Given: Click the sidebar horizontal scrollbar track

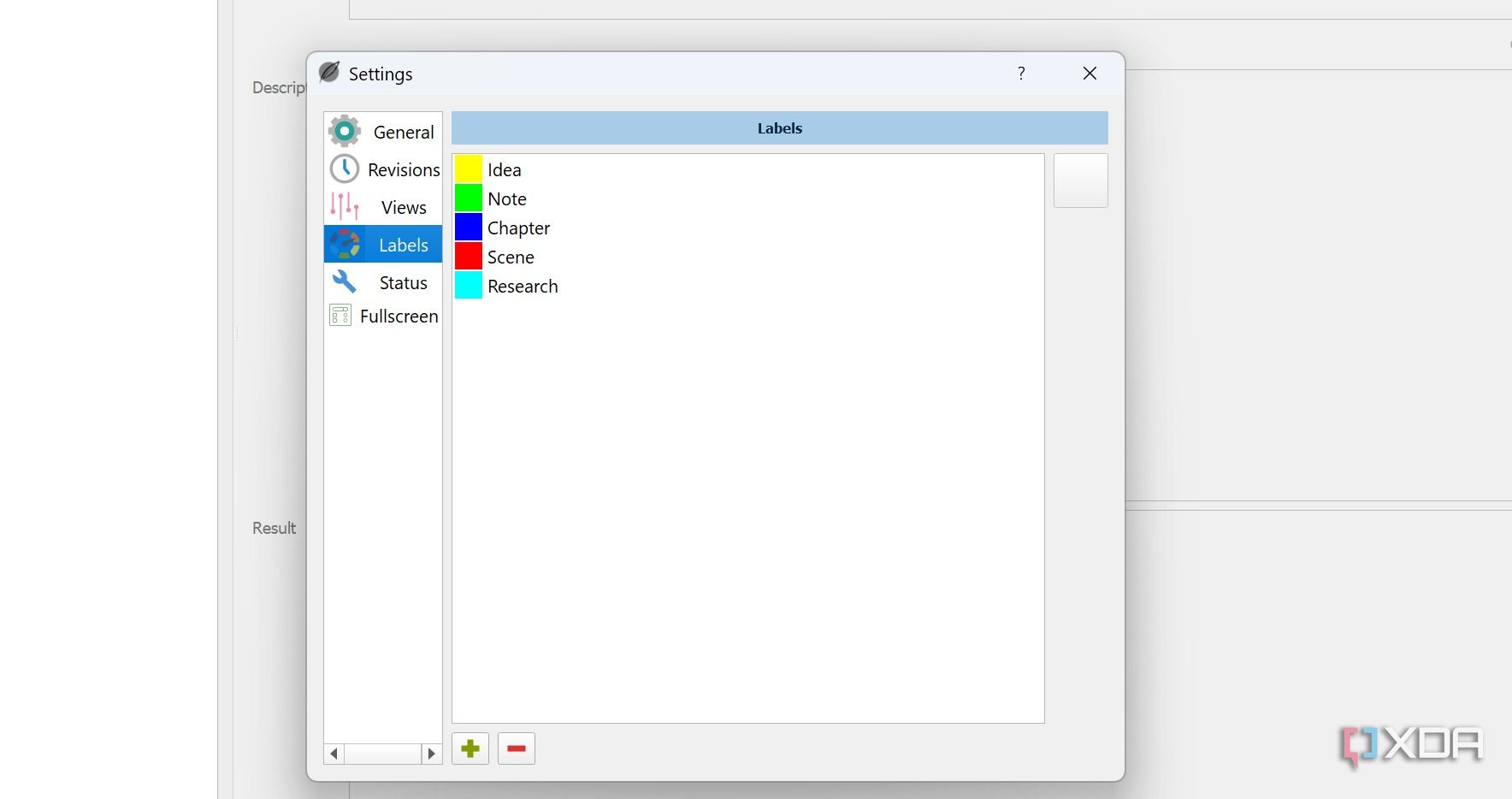Looking at the screenshot, I should (383, 754).
